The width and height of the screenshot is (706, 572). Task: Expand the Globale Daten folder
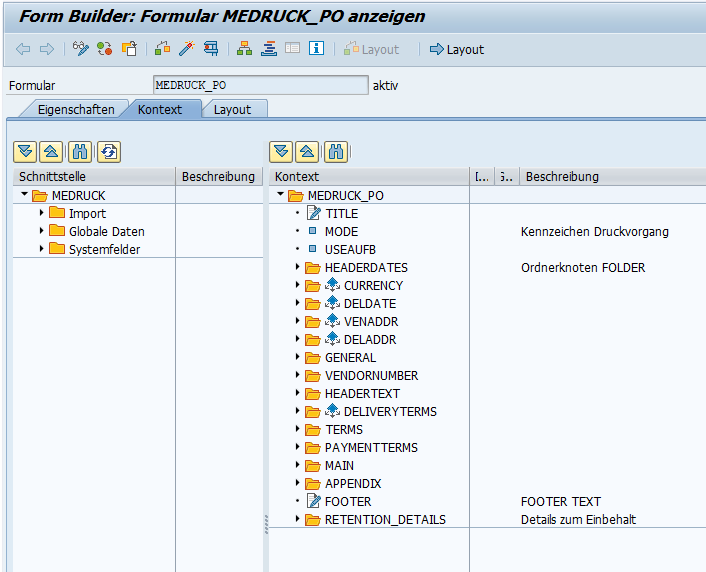click(x=41, y=231)
